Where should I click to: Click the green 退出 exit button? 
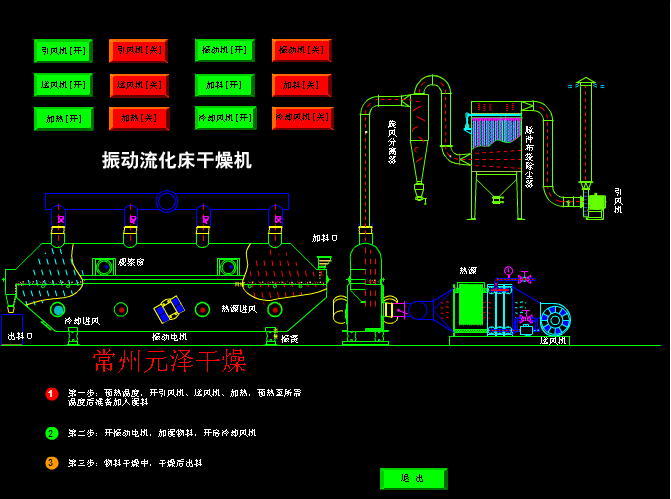413,478
